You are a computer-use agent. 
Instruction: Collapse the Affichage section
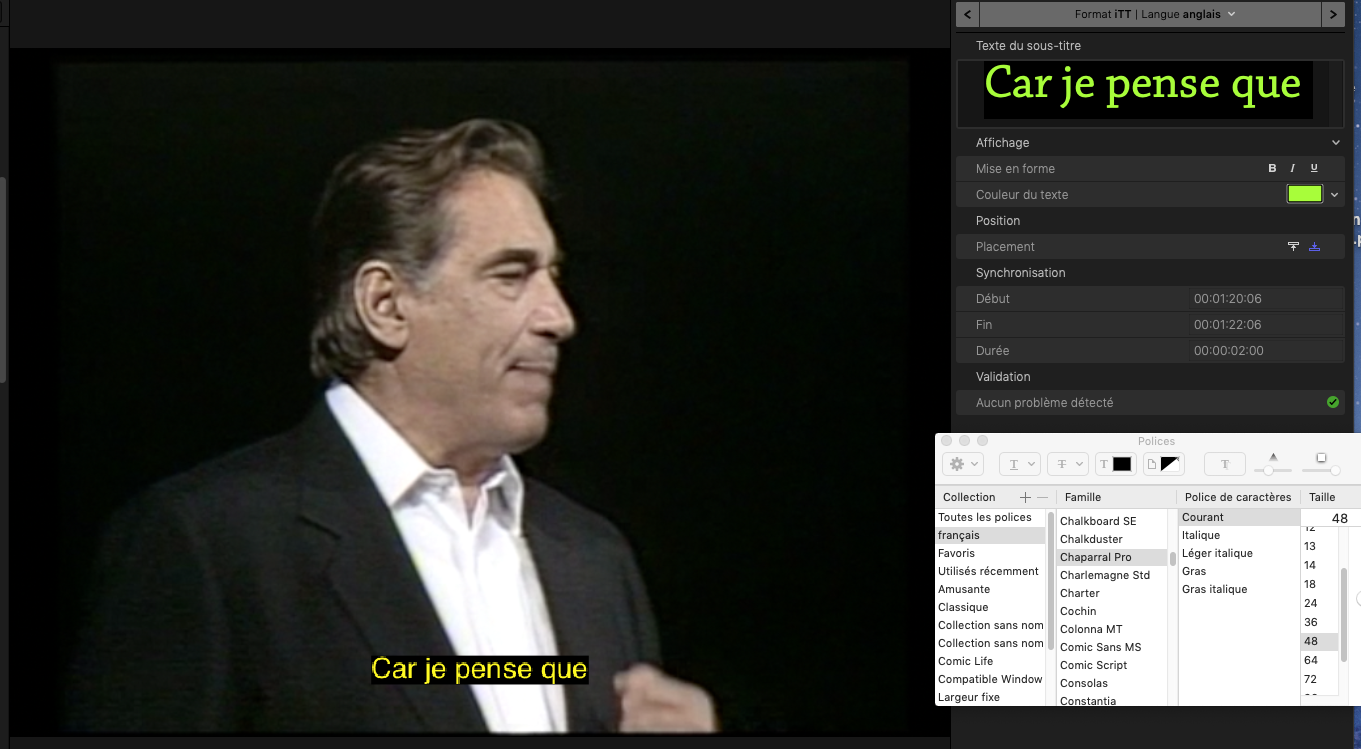pos(1335,143)
